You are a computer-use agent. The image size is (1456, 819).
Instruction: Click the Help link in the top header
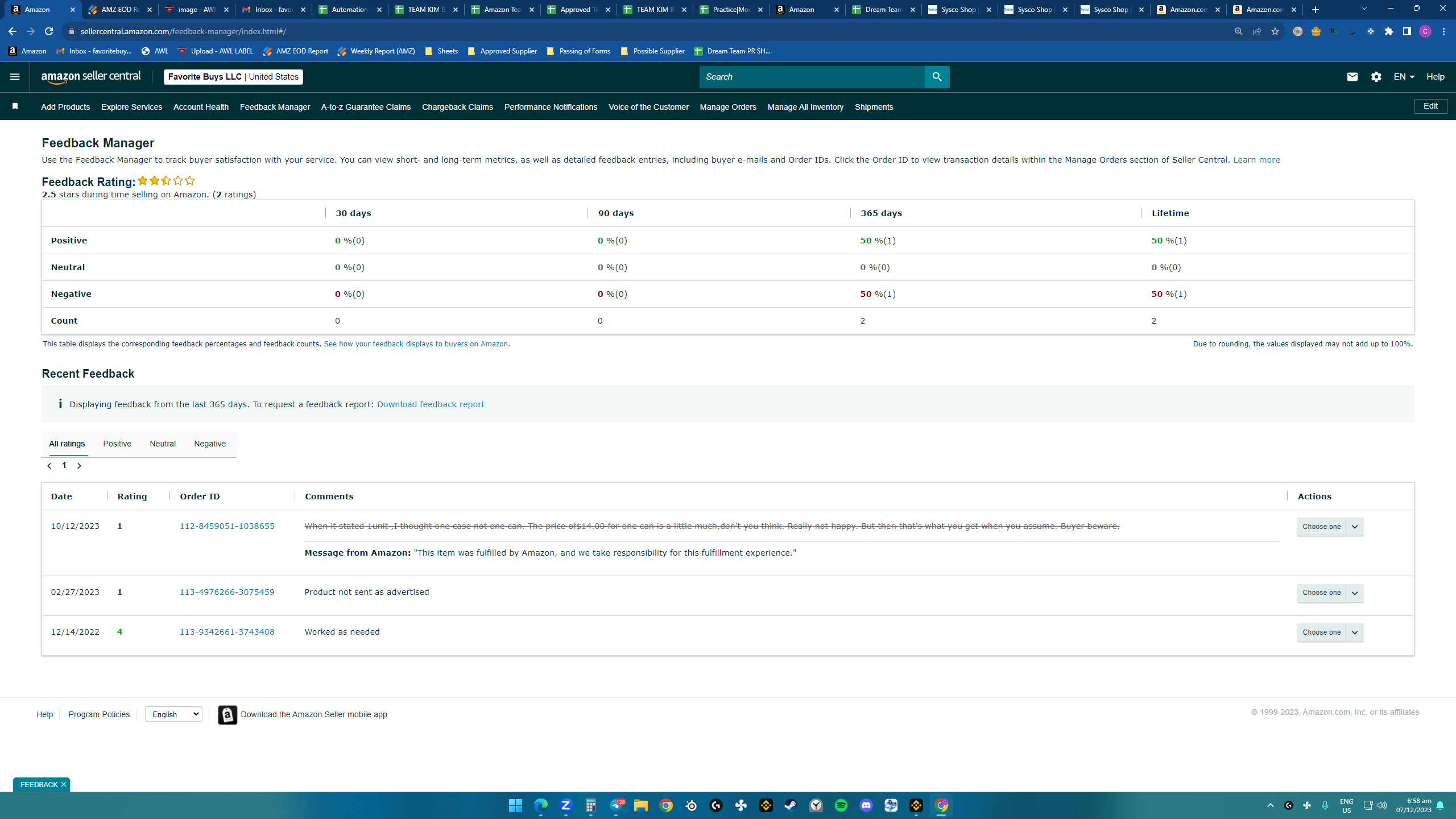click(x=1435, y=77)
